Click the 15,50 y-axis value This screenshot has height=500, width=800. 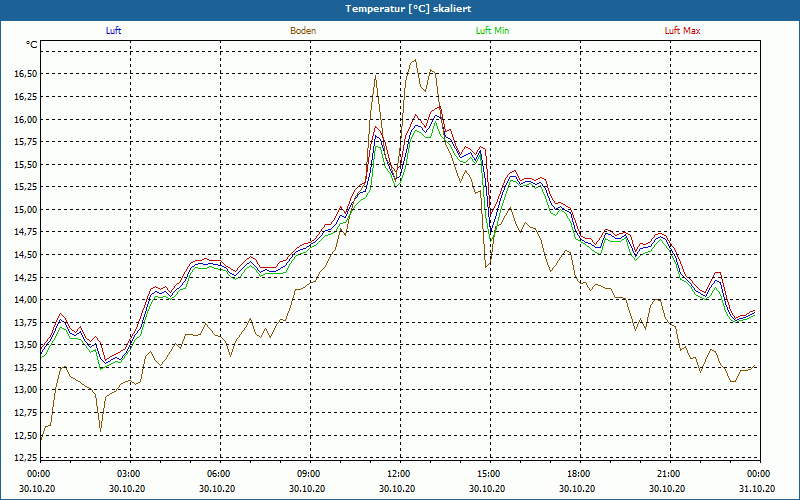click(x=26, y=164)
